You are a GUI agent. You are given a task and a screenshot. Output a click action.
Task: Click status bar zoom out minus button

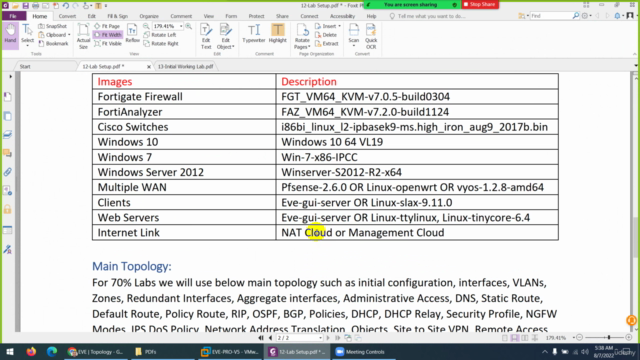tap(579, 338)
